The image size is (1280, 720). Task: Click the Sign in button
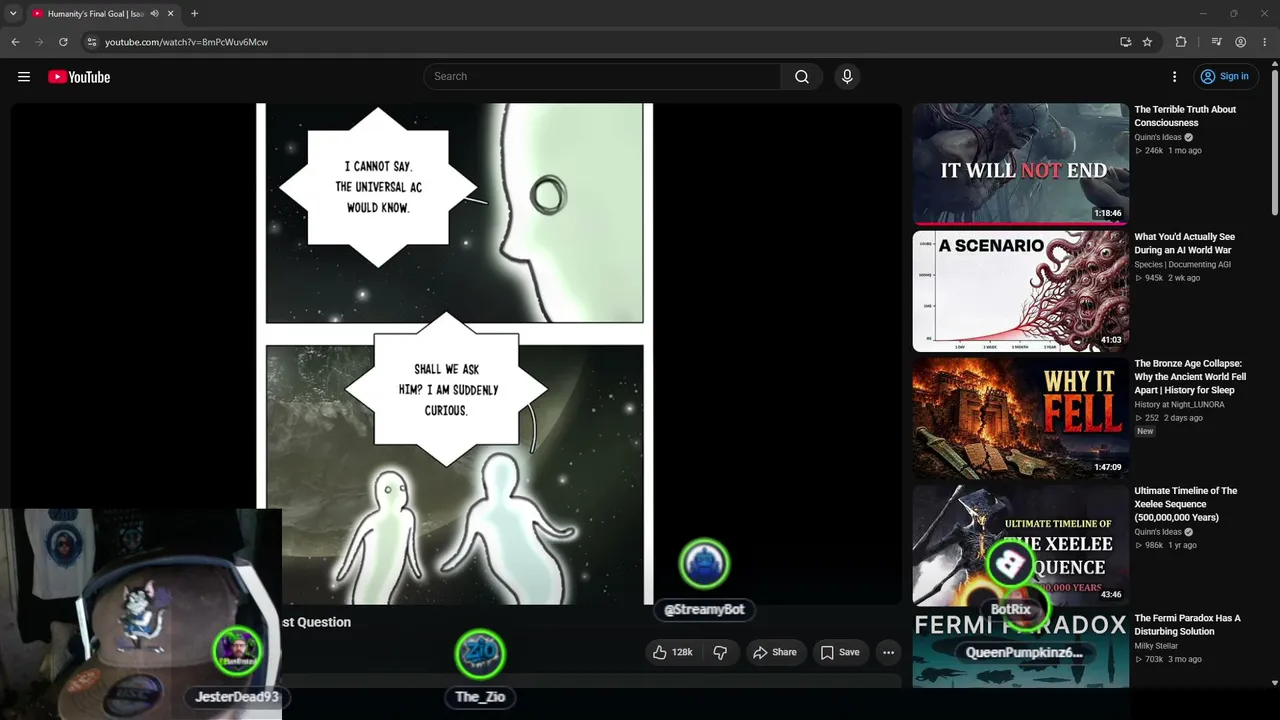pyautogui.click(x=1225, y=77)
